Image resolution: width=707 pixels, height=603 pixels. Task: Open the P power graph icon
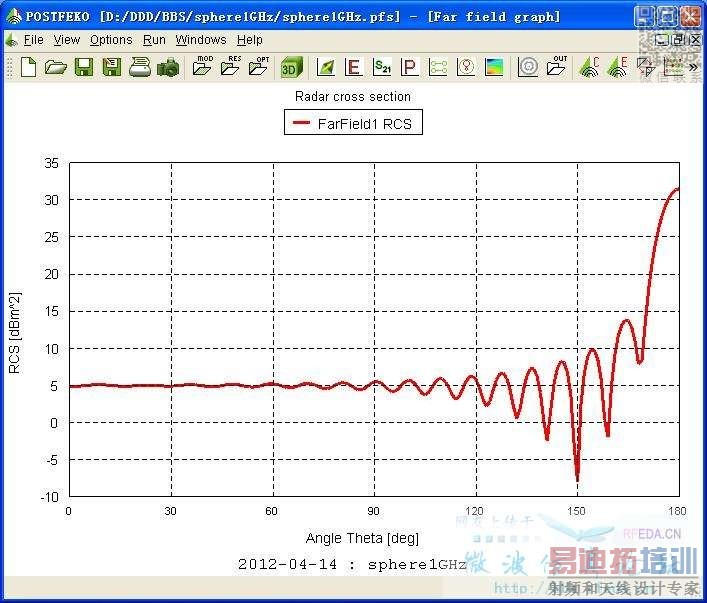coord(410,68)
